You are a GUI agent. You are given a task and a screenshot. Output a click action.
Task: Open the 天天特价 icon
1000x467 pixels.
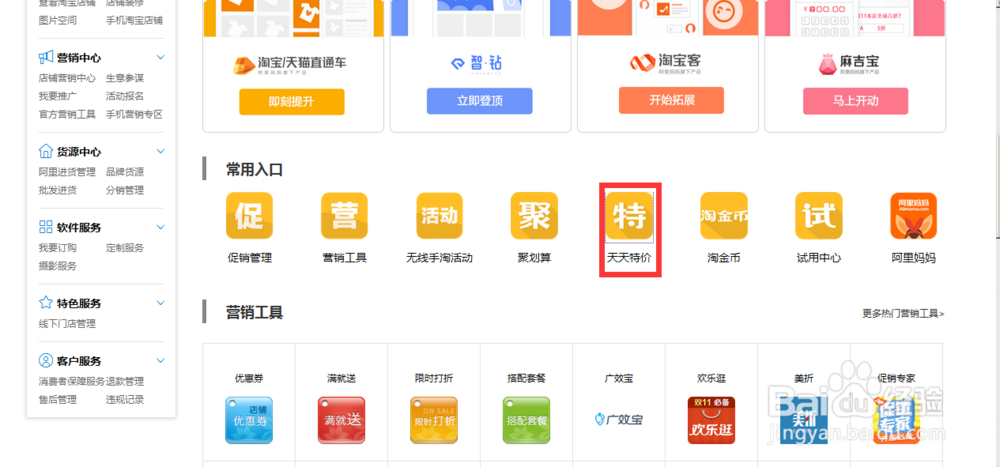coord(629,216)
